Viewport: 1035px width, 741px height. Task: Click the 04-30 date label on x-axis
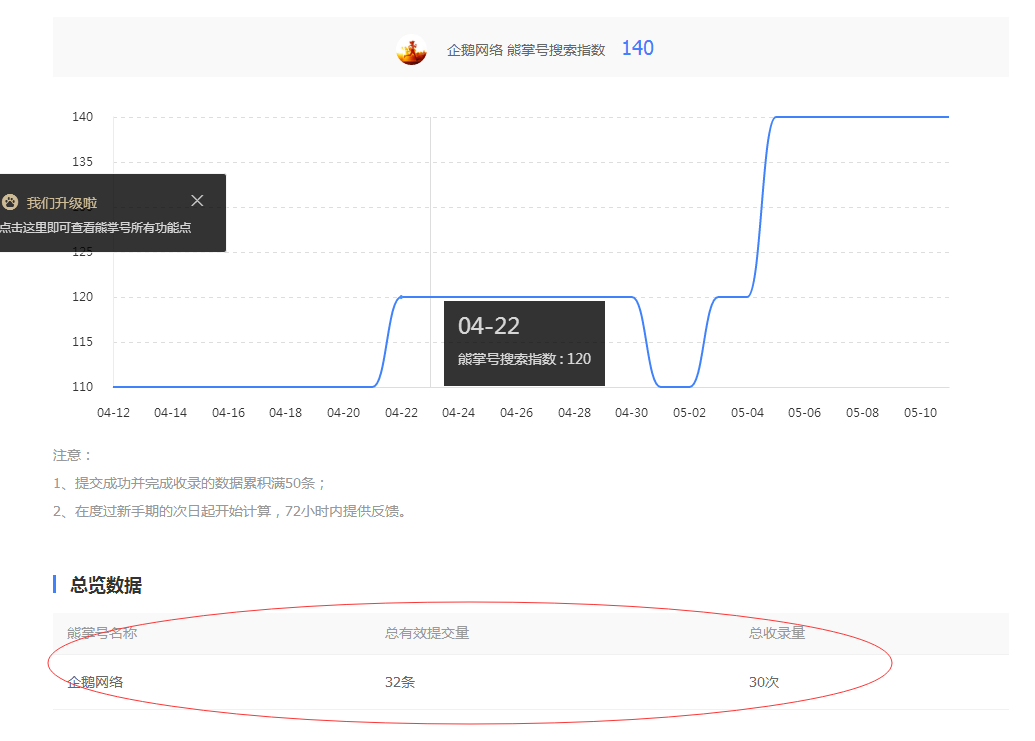pos(631,412)
